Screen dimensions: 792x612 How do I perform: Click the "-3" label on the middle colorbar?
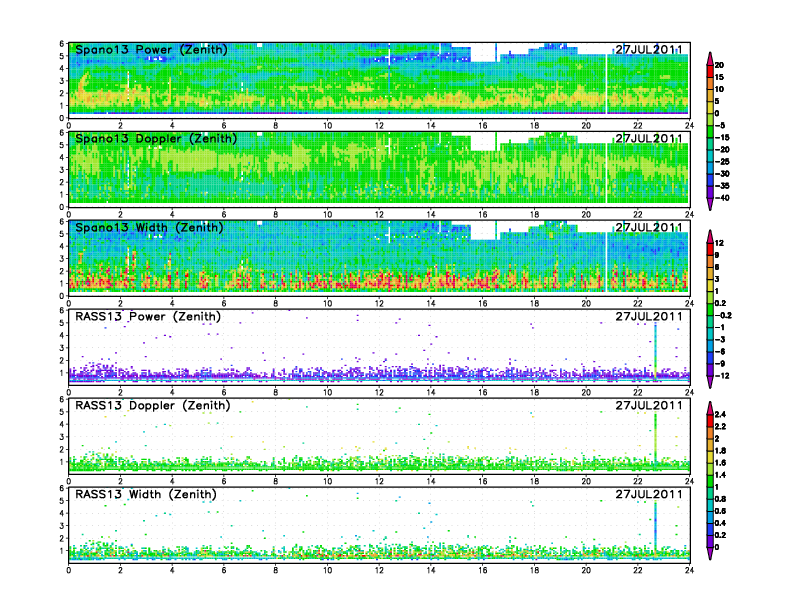pos(720,339)
